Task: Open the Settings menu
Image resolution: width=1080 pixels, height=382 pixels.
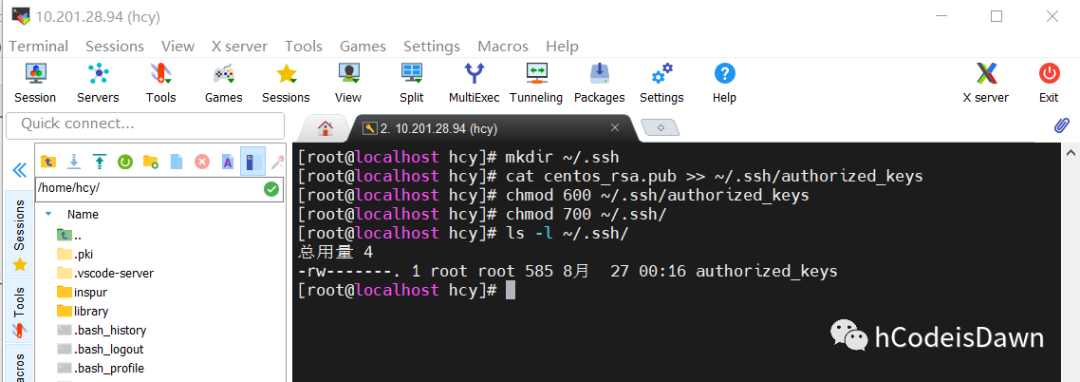Action: (432, 46)
